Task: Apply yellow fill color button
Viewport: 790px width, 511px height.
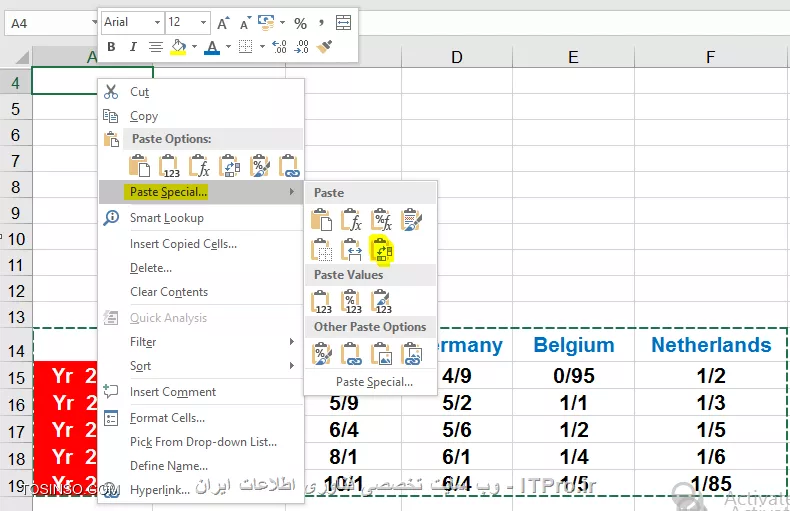Action: click(x=178, y=47)
